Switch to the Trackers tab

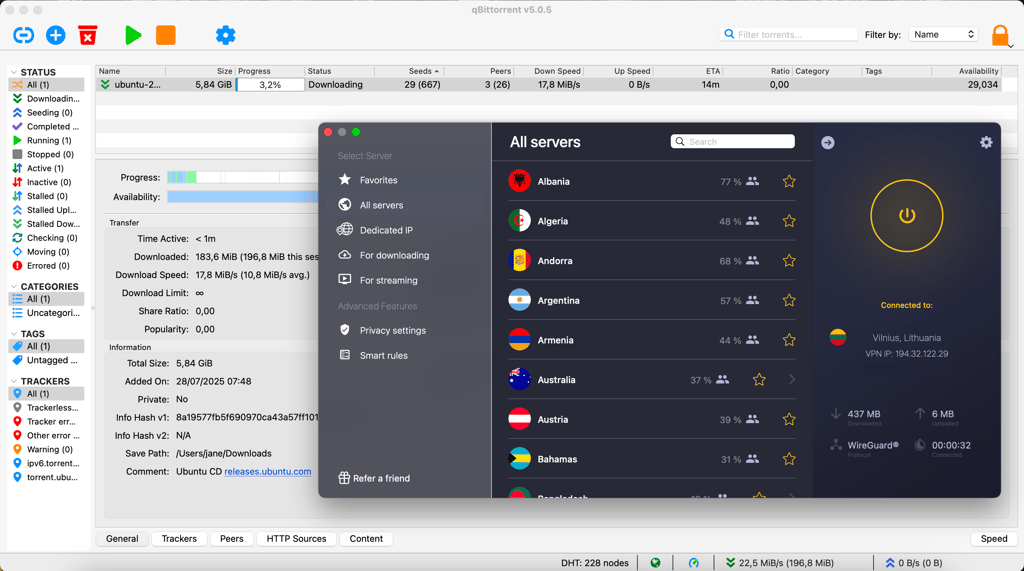[x=179, y=539]
